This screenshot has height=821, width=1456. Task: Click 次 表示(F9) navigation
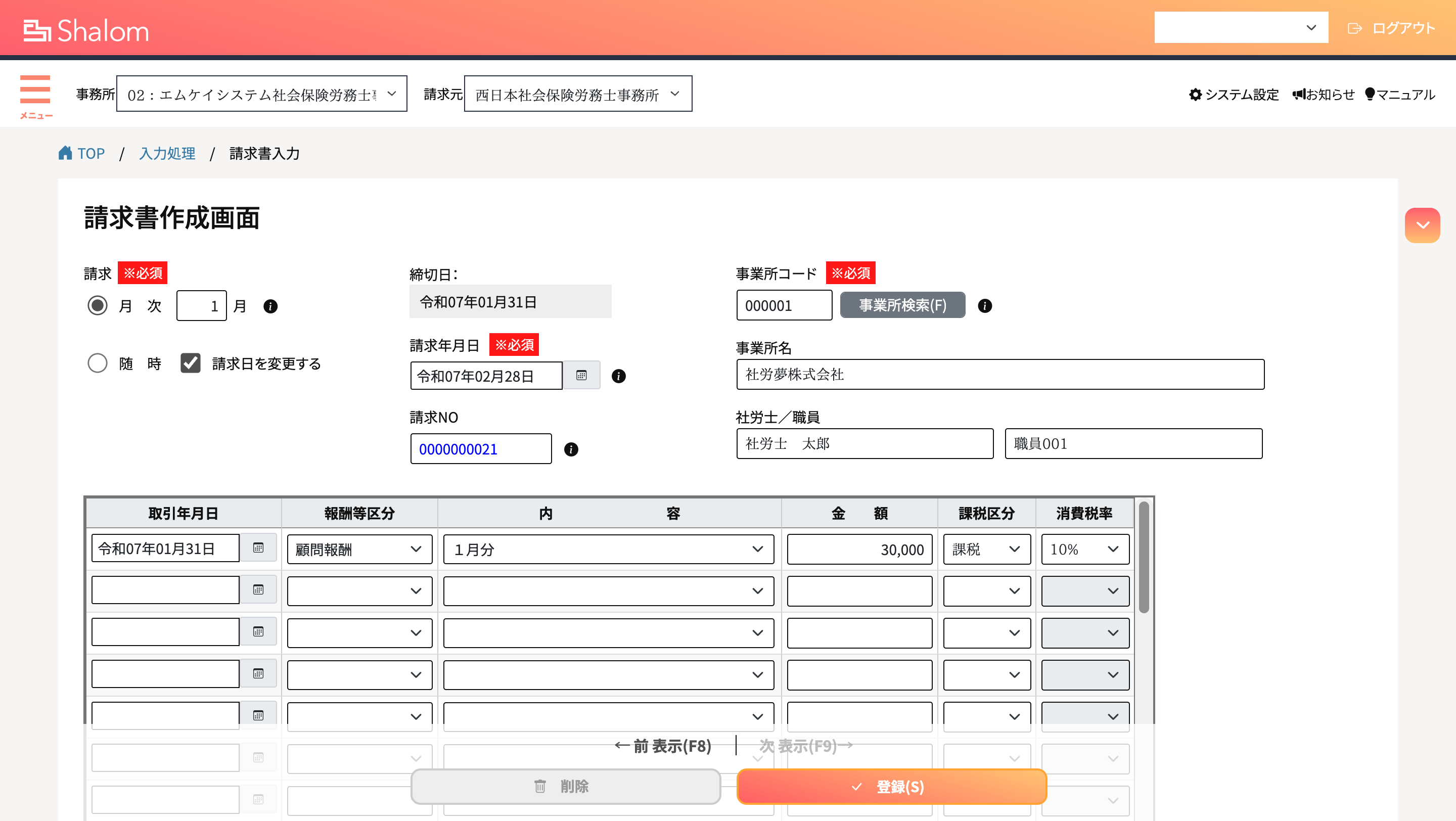(x=806, y=746)
